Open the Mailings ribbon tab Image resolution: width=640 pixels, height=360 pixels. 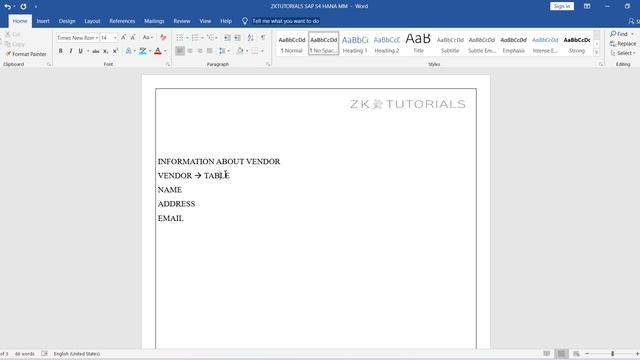click(154, 21)
